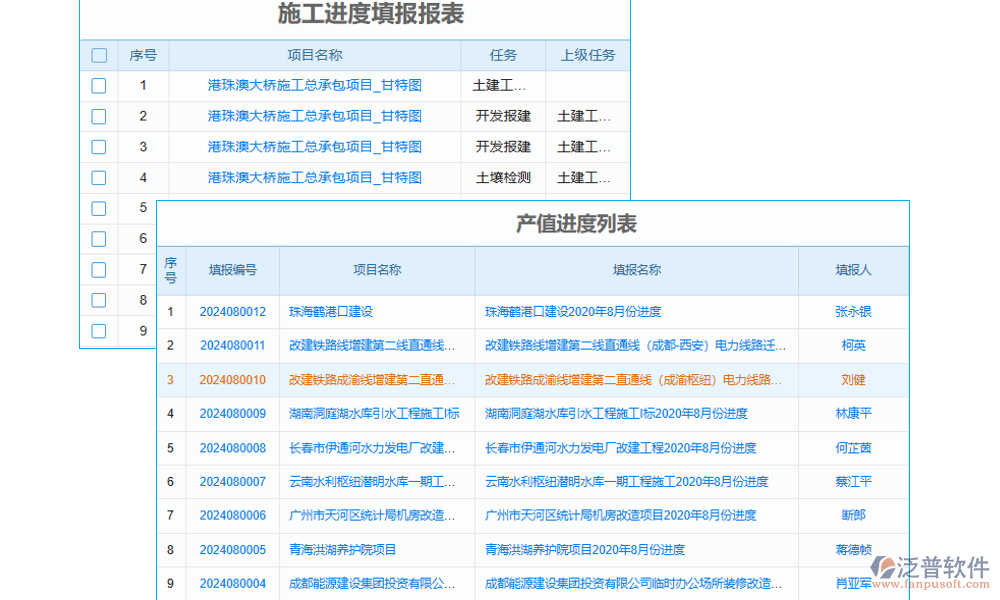Check the checkbox for row 2

(99, 117)
